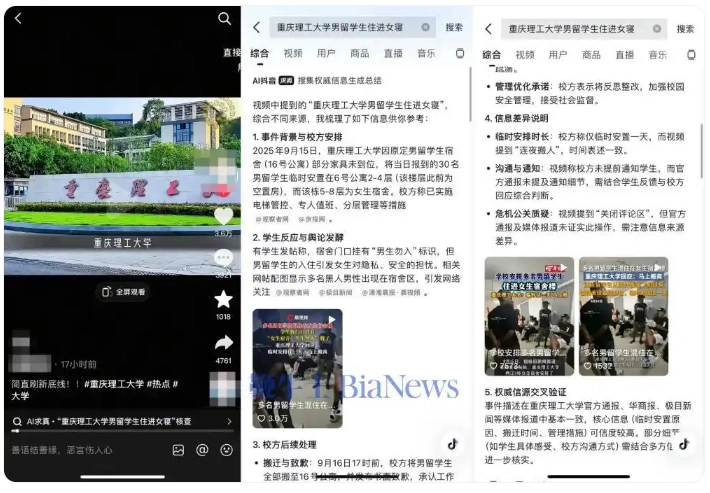The width and height of the screenshot is (710, 493).
Task: Open the video thumbnail showing 1532 likes
Action: tap(623, 317)
